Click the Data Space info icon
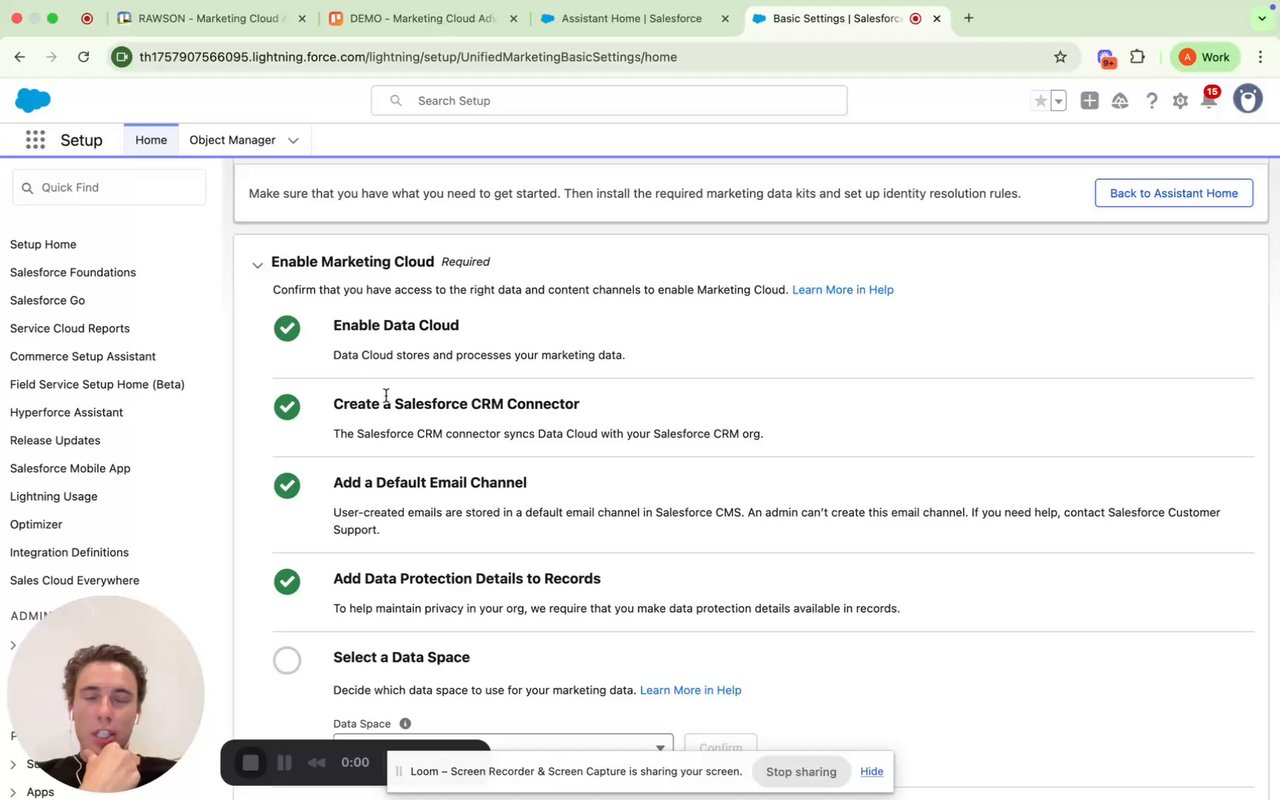The width and height of the screenshot is (1280, 800). click(405, 724)
